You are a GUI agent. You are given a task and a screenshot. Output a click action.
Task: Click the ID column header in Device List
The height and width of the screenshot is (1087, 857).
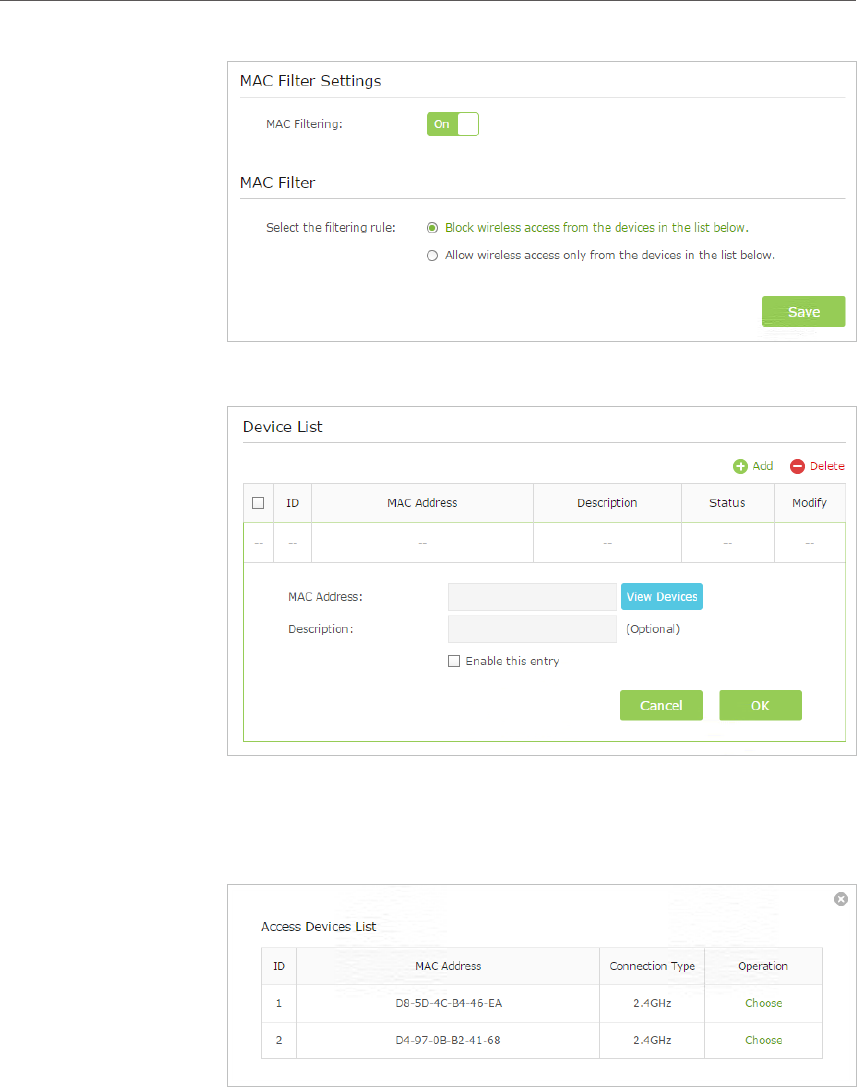click(x=293, y=503)
